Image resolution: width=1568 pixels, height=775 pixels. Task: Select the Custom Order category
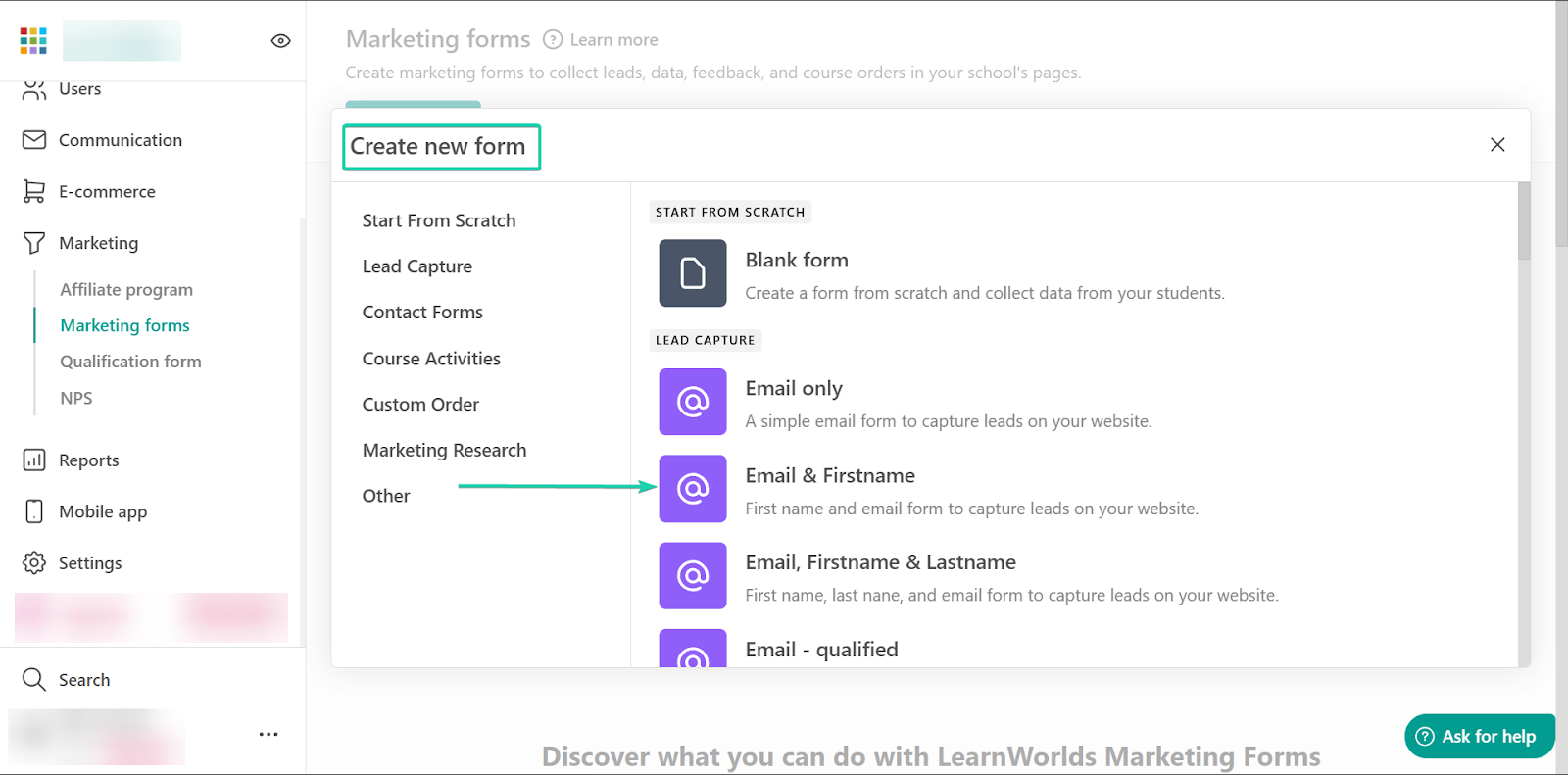[420, 405]
